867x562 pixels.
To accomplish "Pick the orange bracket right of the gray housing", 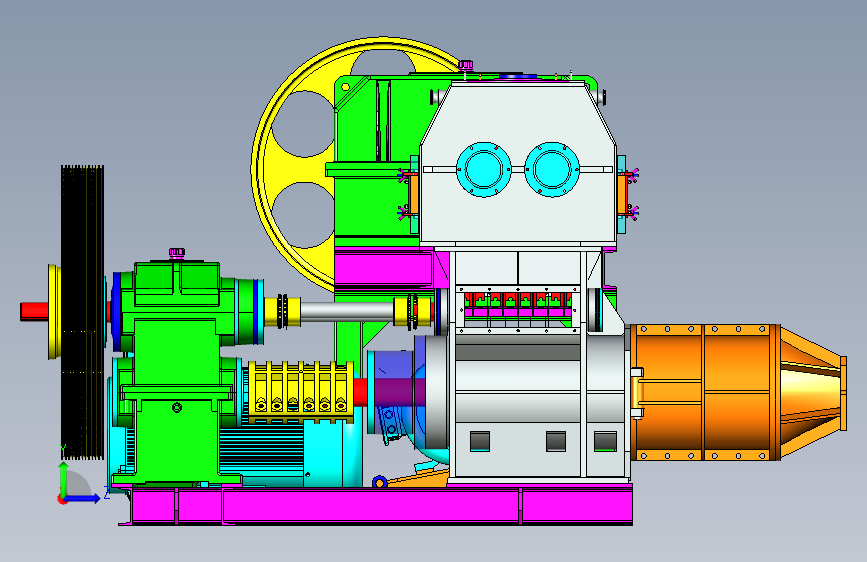I will point(622,194).
